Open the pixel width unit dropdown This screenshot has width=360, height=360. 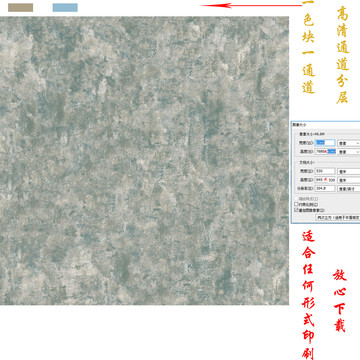pos(349,143)
